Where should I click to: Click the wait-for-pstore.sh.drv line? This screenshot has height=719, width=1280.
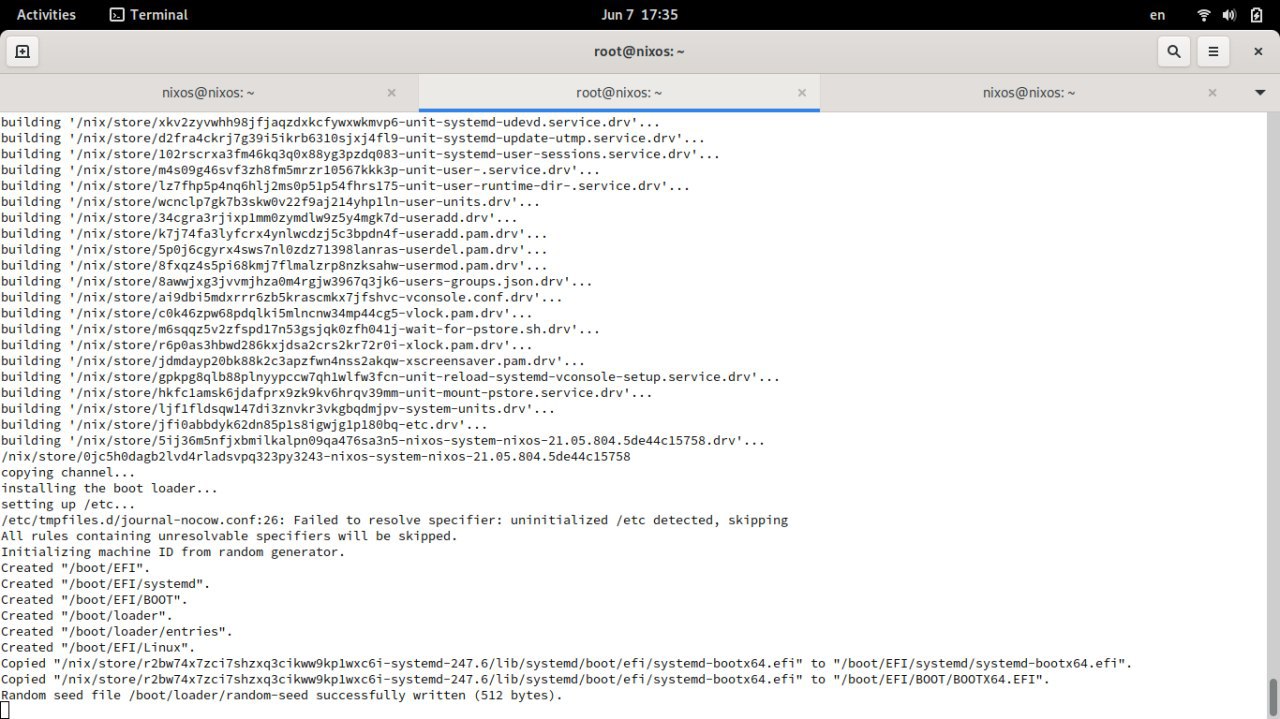[x=300, y=329]
